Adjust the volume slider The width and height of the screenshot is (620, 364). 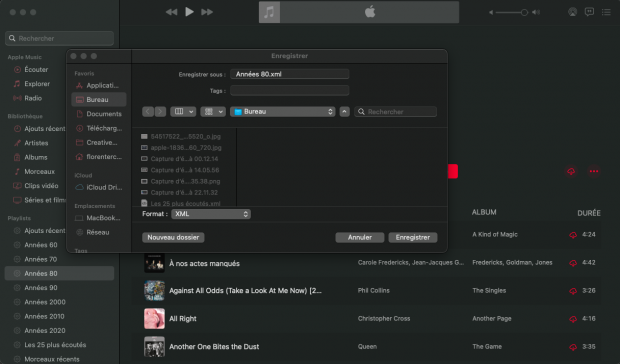coord(513,13)
